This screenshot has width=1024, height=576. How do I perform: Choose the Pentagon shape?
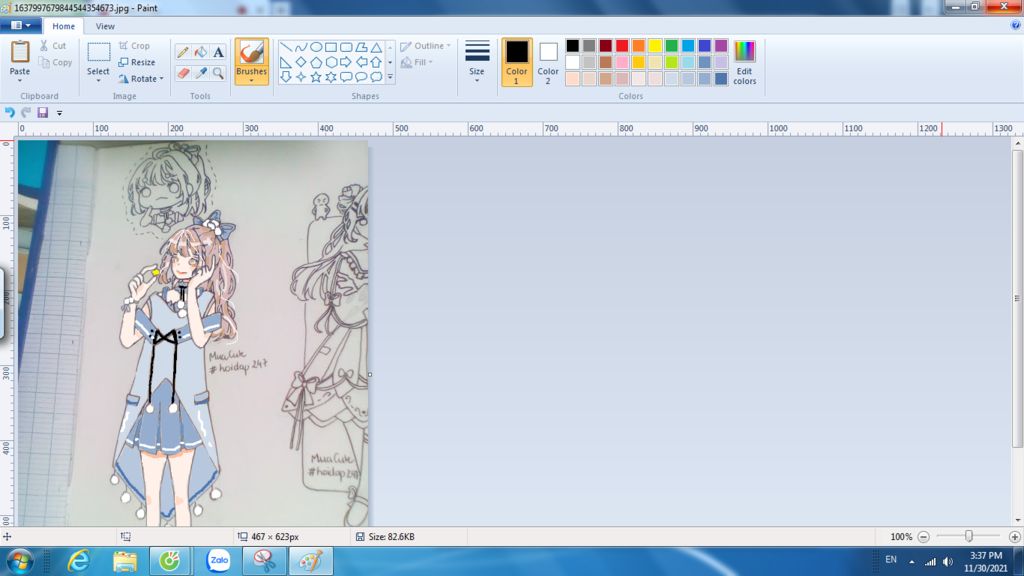click(315, 62)
